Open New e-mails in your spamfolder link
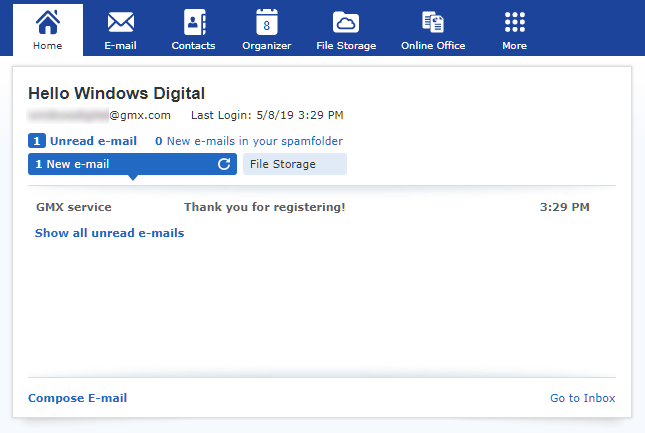 [x=249, y=141]
